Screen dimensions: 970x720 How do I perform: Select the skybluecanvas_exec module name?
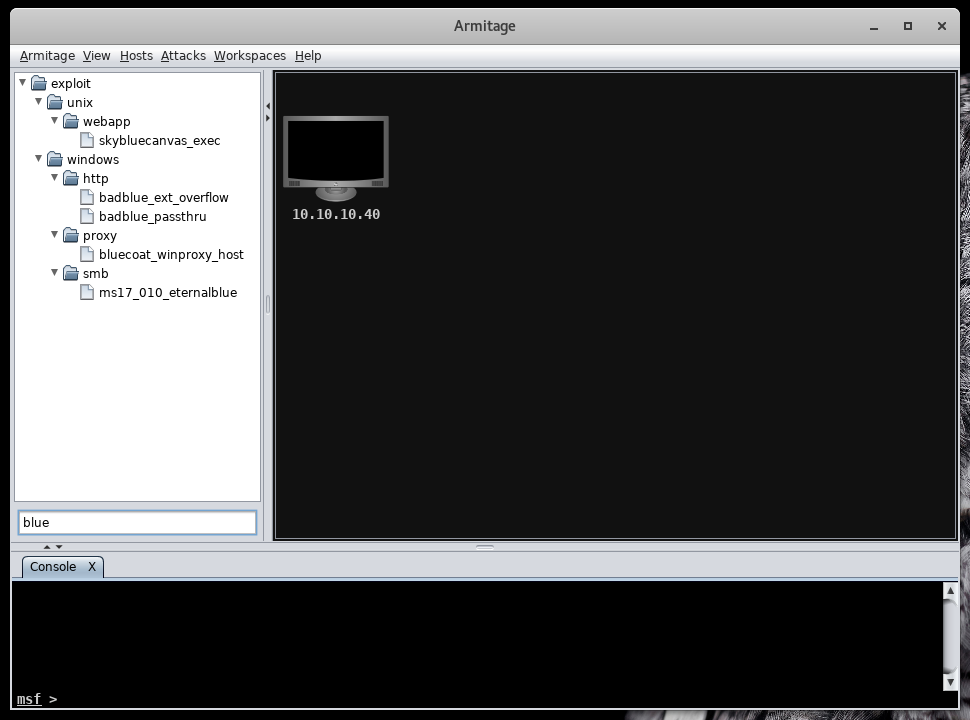(160, 140)
